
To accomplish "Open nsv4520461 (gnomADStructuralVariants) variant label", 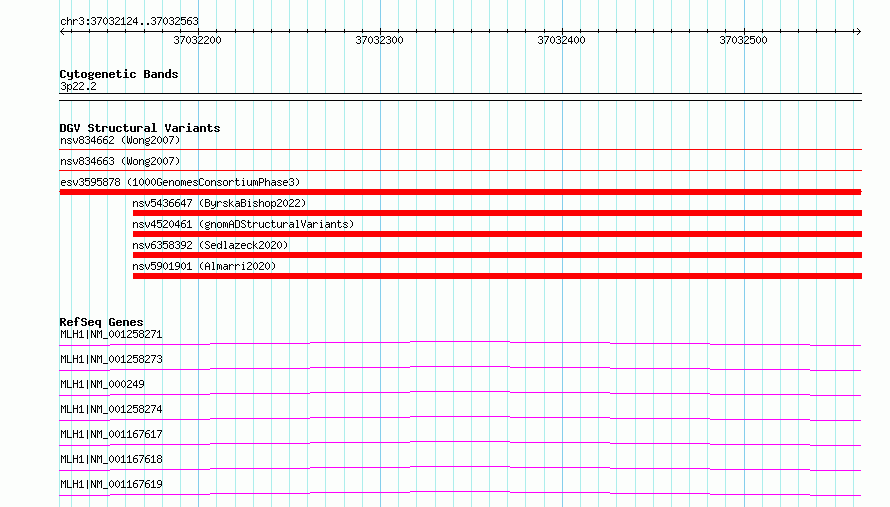I will tap(243, 224).
